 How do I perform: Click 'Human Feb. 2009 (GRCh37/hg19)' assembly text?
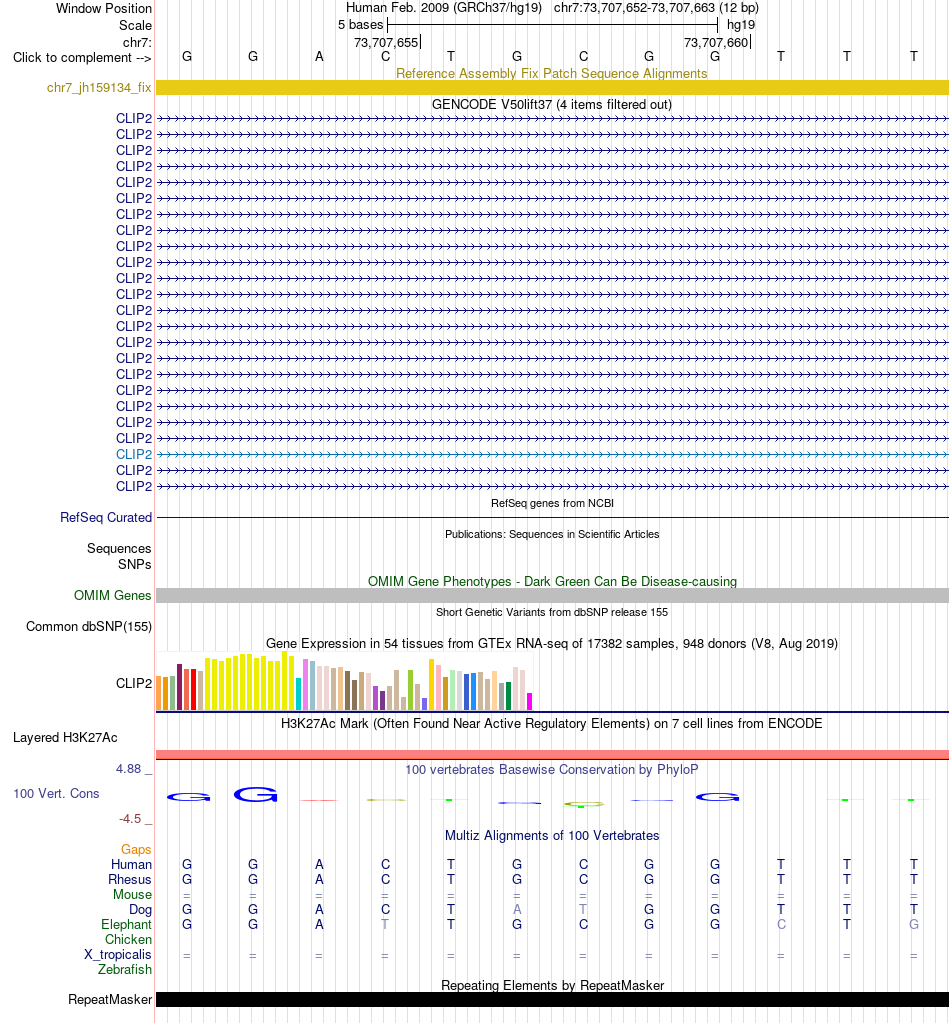(x=444, y=8)
